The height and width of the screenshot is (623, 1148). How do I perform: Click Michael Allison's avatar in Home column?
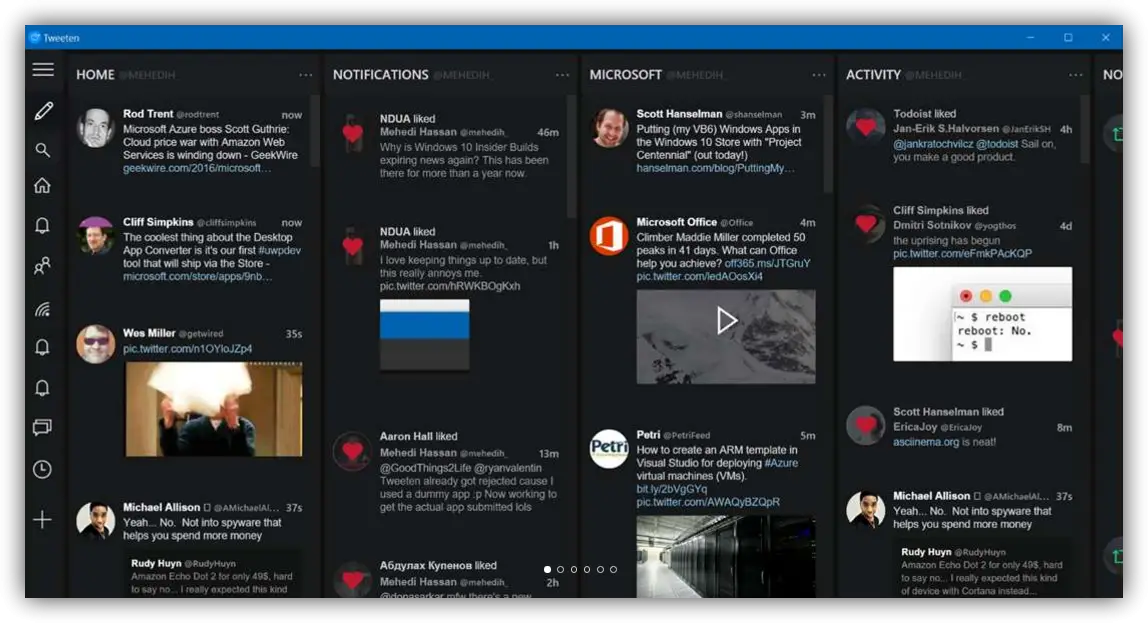pos(96,521)
